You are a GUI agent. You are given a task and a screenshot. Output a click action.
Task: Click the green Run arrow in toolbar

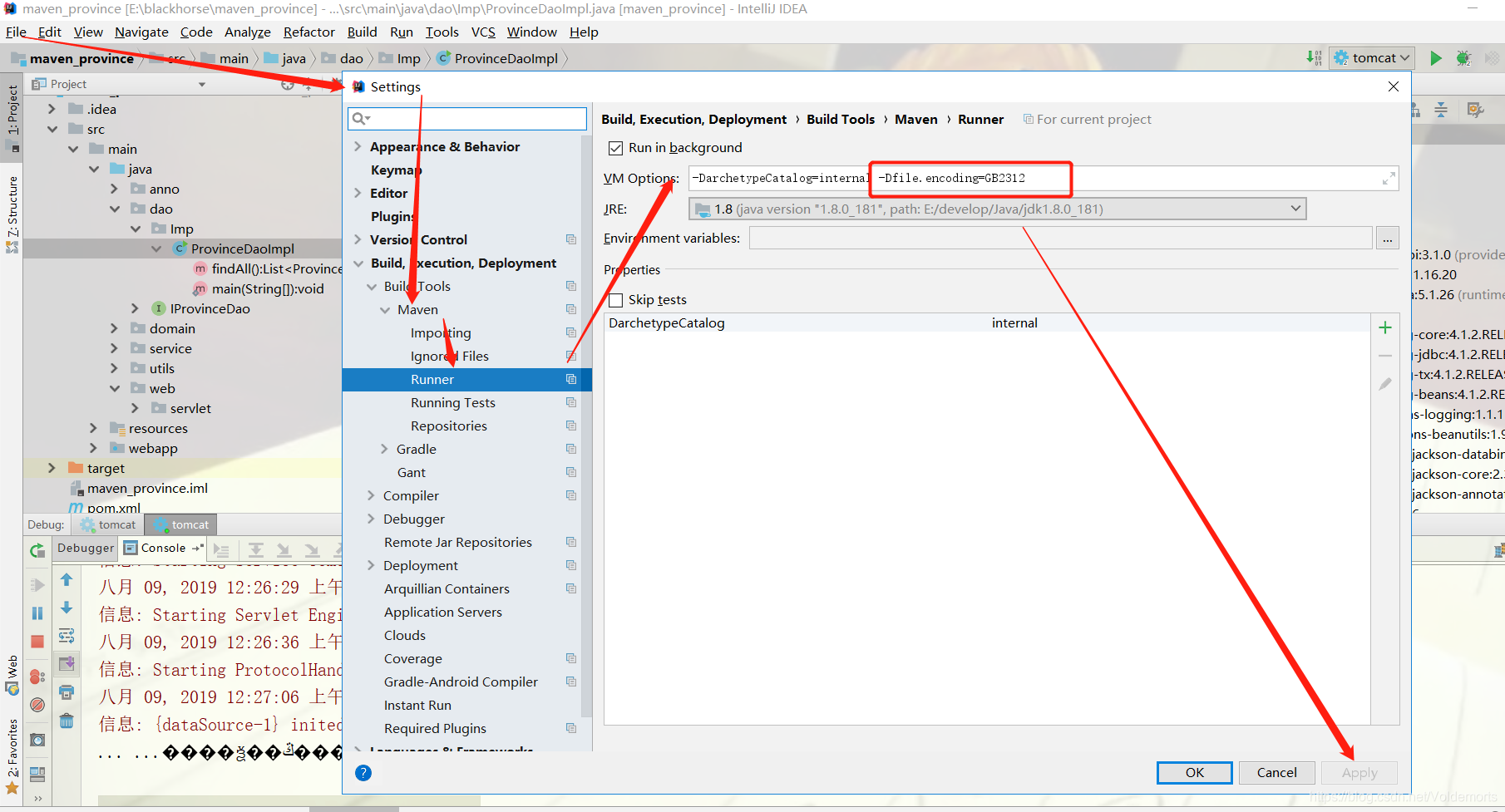coord(1436,58)
